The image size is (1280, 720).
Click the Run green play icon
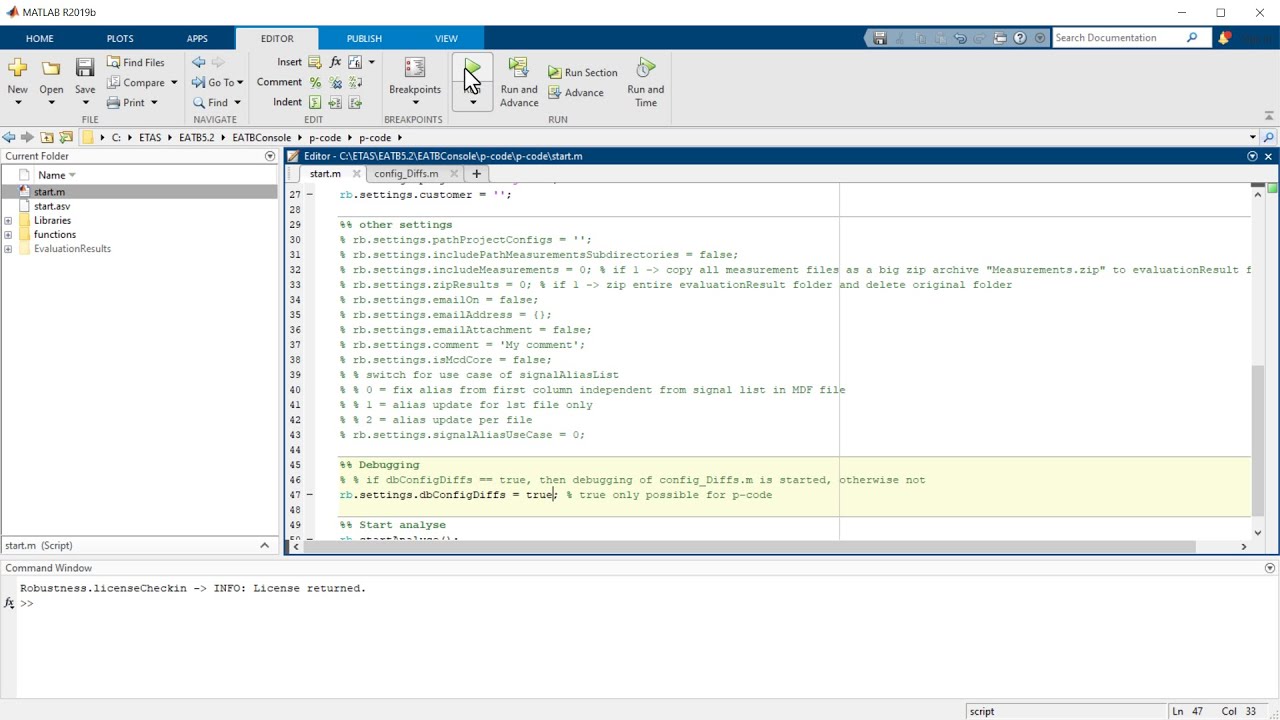(472, 68)
